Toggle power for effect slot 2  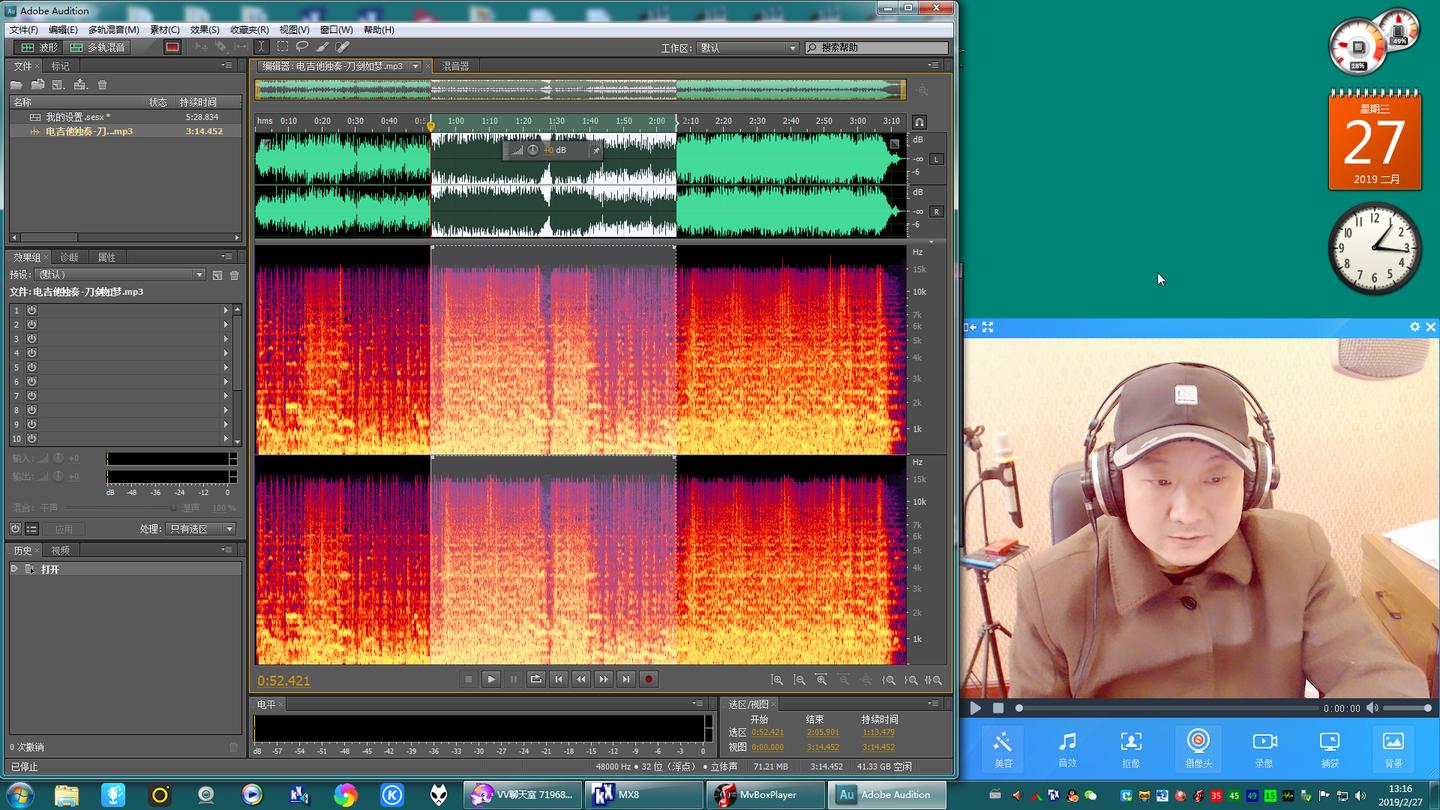pyautogui.click(x=32, y=325)
